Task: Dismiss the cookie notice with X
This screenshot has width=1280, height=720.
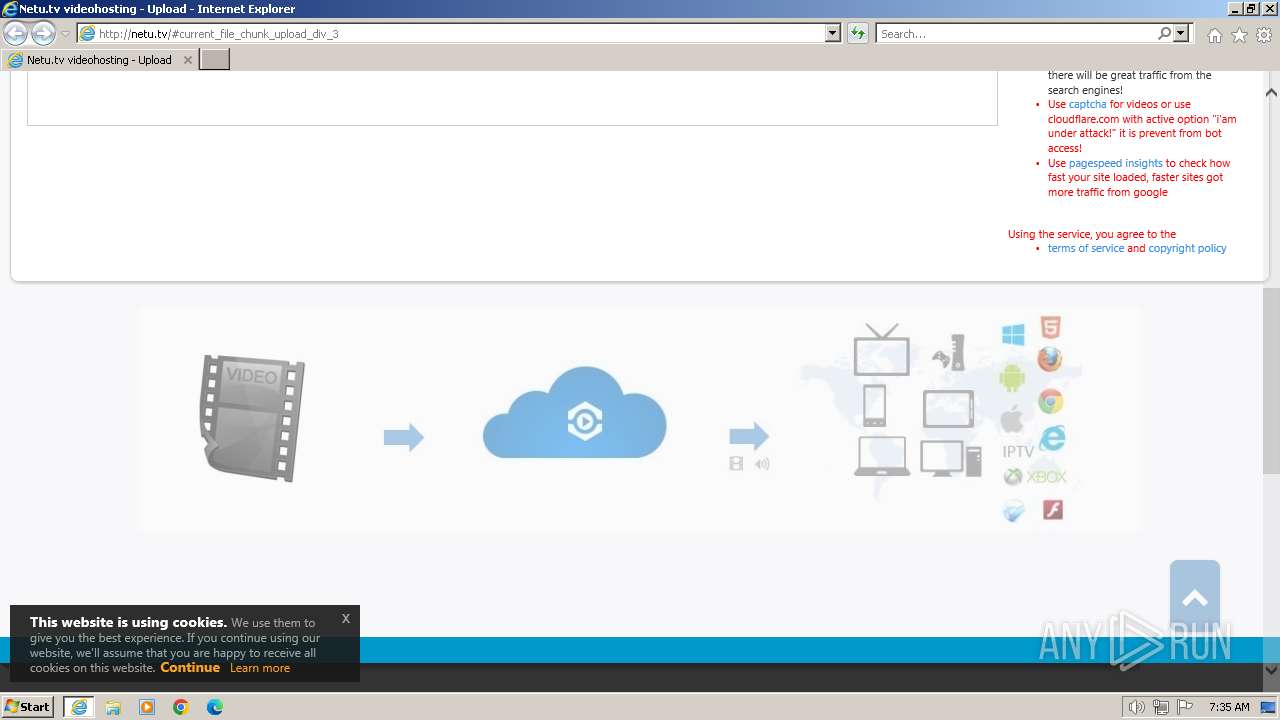Action: pos(345,618)
